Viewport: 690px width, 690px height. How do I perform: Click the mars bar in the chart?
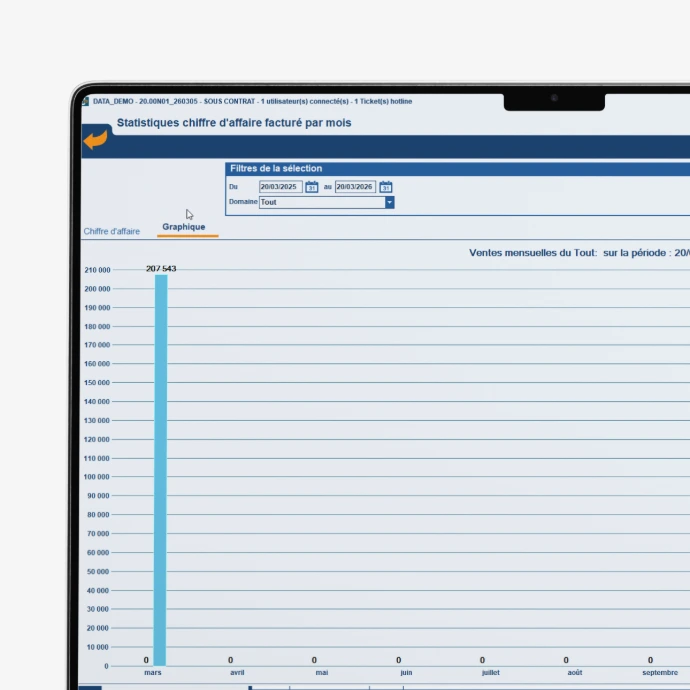tap(160, 470)
